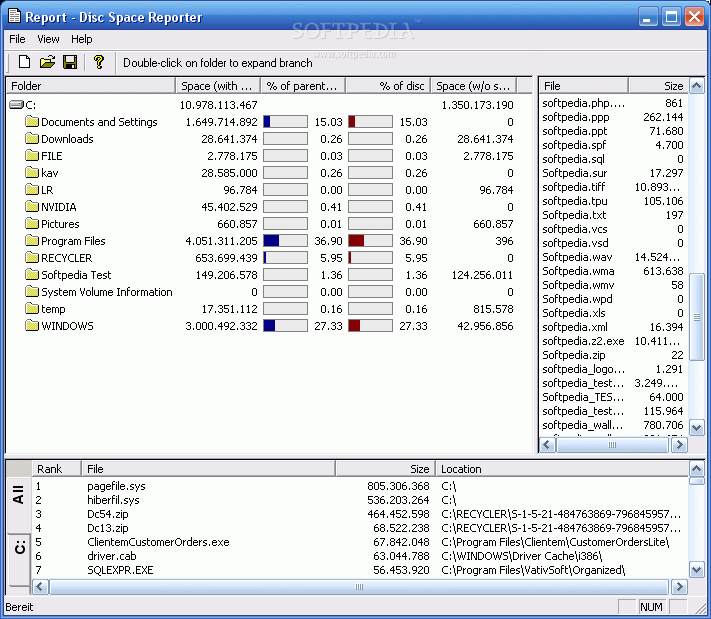Image resolution: width=711 pixels, height=619 pixels.
Task: Click the Rank column header
Action: [x=56, y=469]
